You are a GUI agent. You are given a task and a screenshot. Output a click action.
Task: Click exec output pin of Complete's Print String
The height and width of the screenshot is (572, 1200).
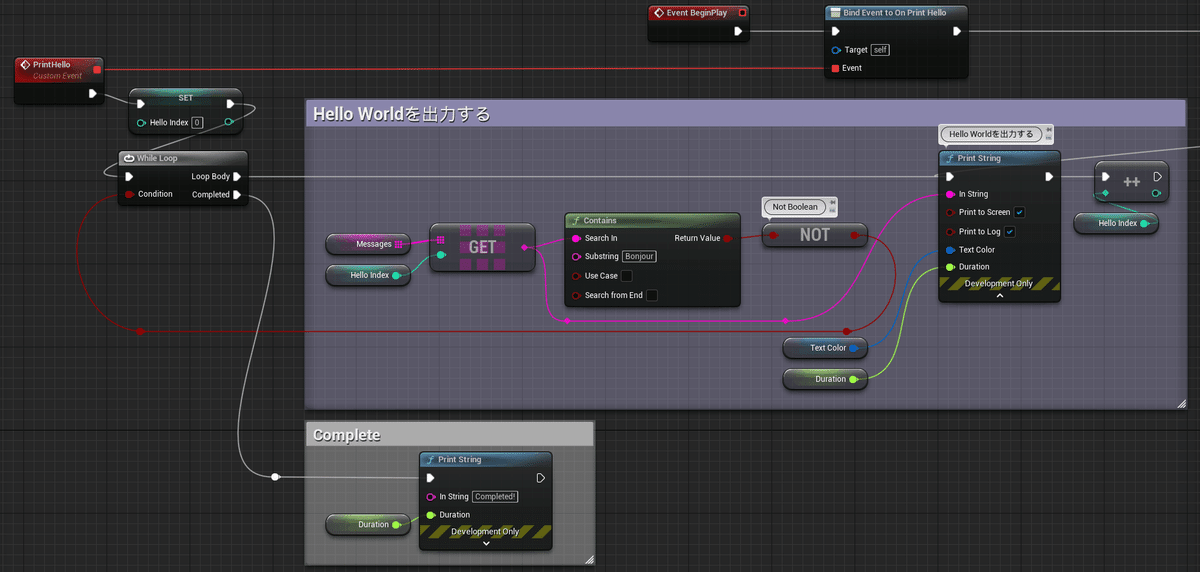(540, 478)
